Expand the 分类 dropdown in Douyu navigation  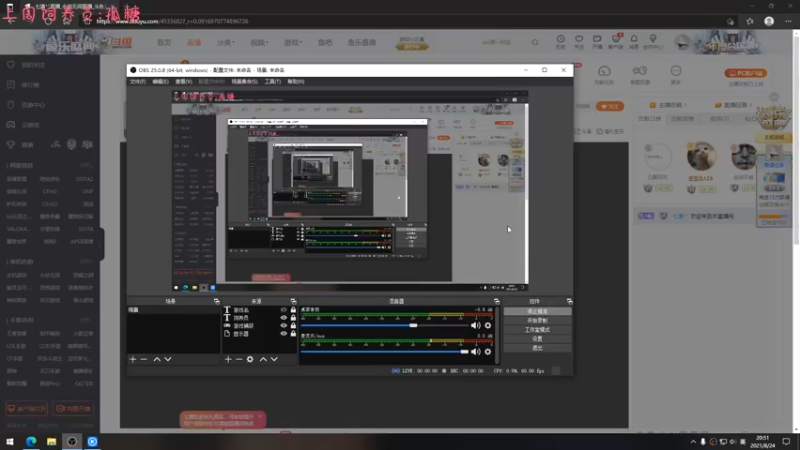click(226, 42)
